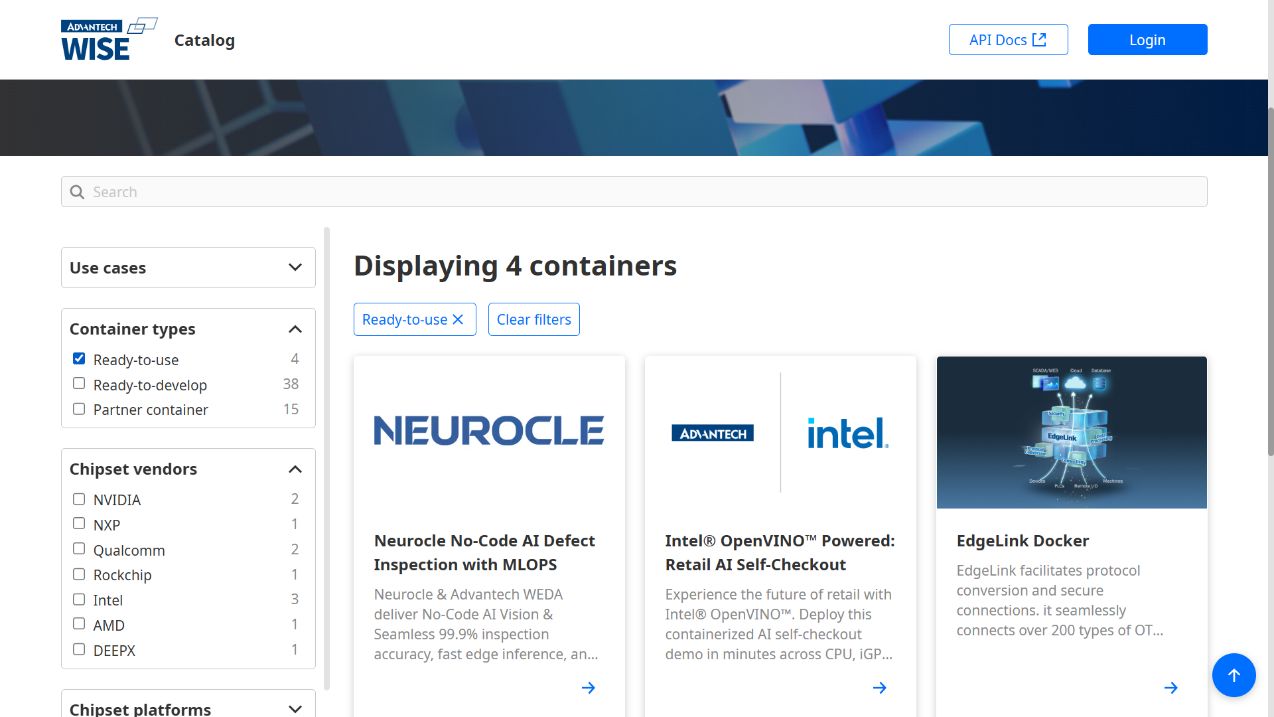The image size is (1274, 717).
Task: Enable the NXP chipset filter
Action: tap(79, 523)
